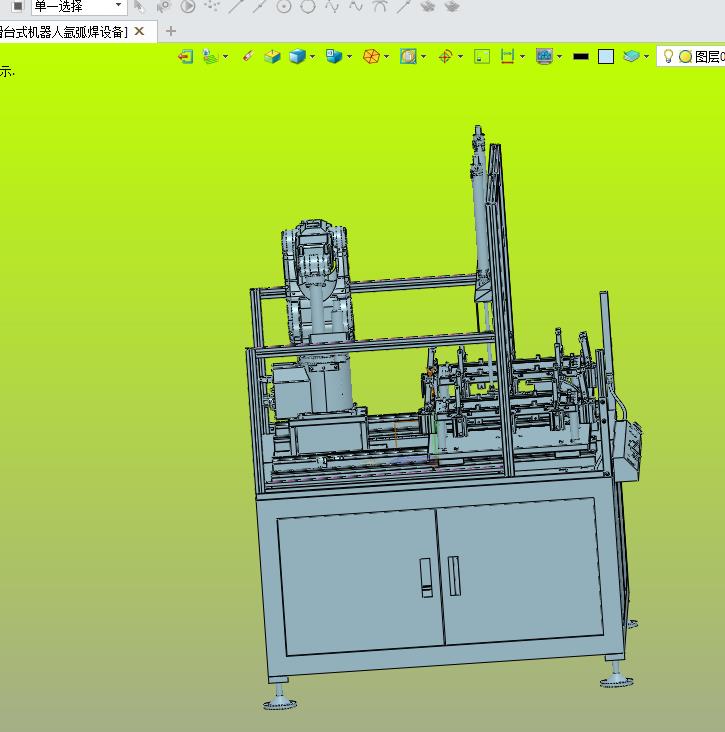Click the dimension measure icon

(507, 57)
